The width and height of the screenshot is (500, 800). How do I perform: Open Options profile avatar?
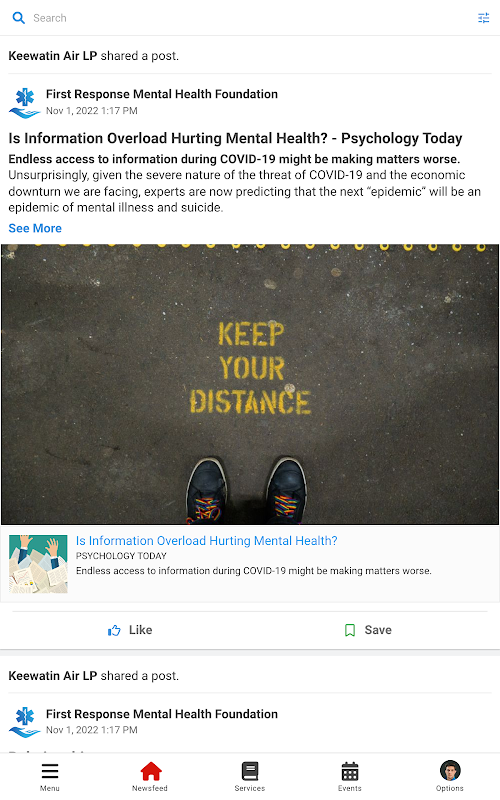(x=450, y=770)
